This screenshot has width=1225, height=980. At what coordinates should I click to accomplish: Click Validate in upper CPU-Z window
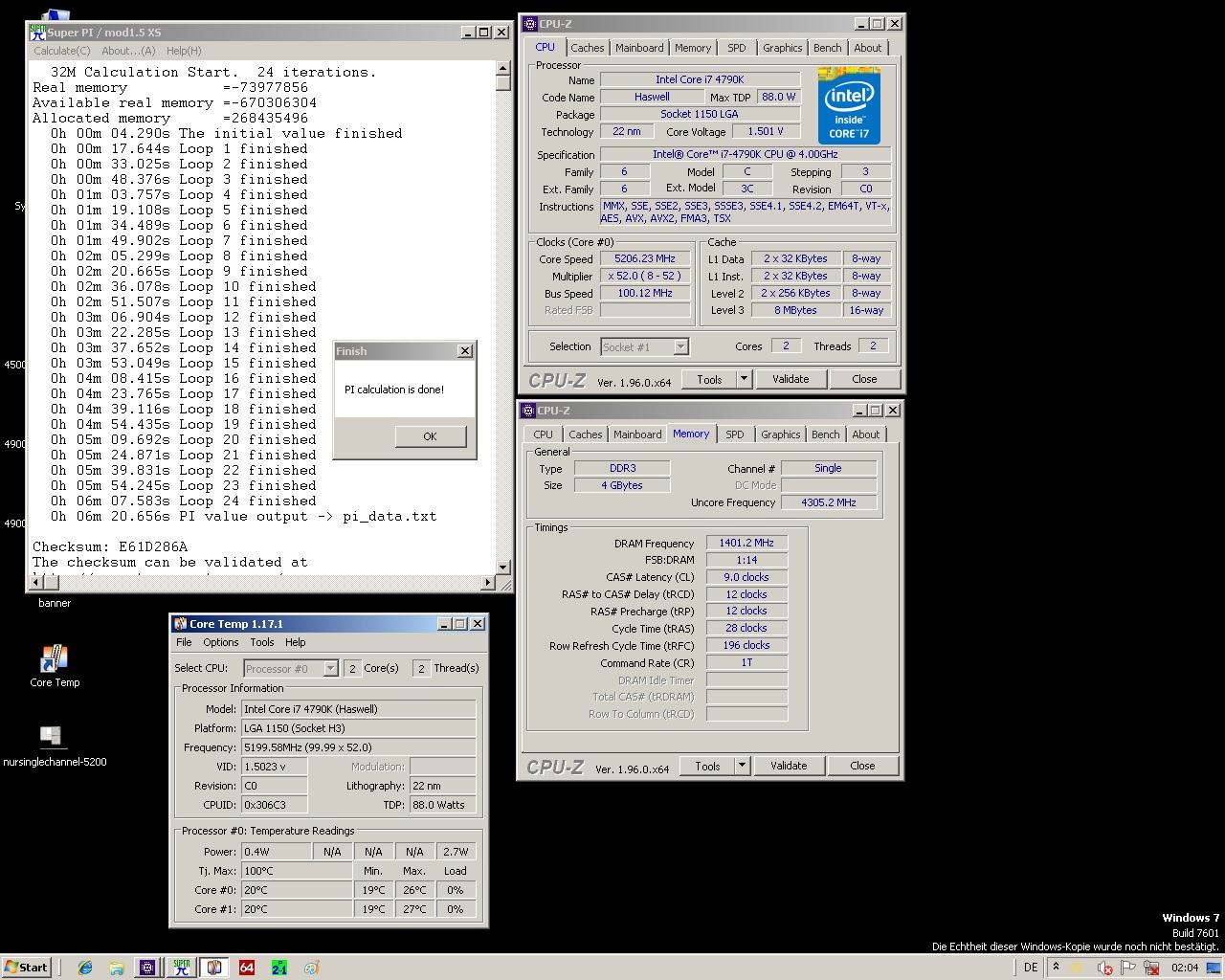coord(791,379)
